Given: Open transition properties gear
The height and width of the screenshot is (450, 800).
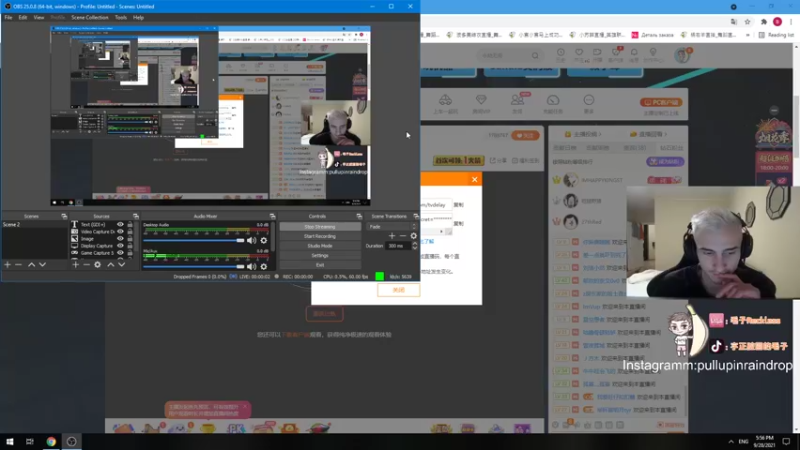Looking at the screenshot, I should point(414,236).
